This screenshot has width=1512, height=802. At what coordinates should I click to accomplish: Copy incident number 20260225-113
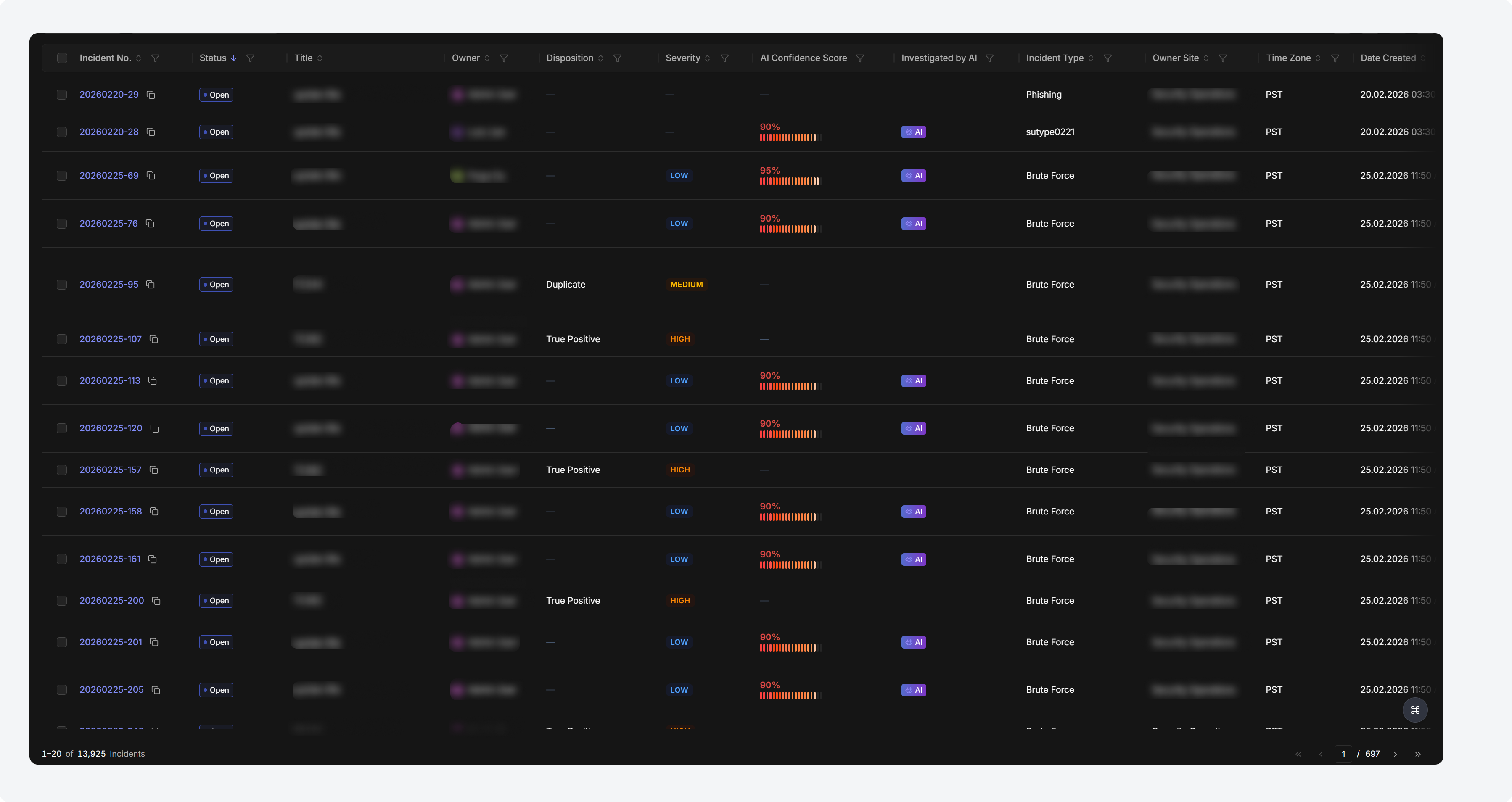153,381
